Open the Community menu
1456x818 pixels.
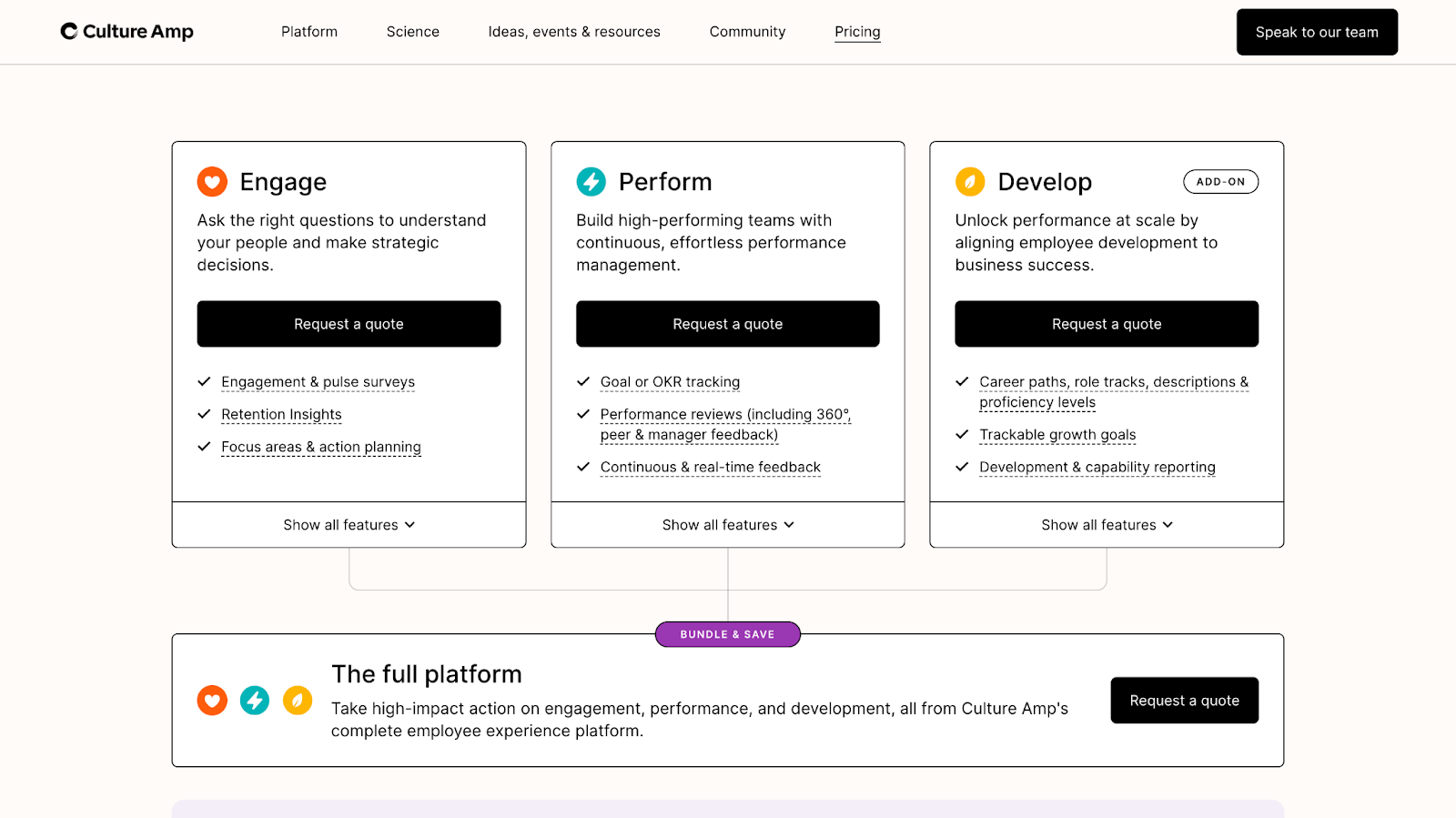(x=748, y=32)
